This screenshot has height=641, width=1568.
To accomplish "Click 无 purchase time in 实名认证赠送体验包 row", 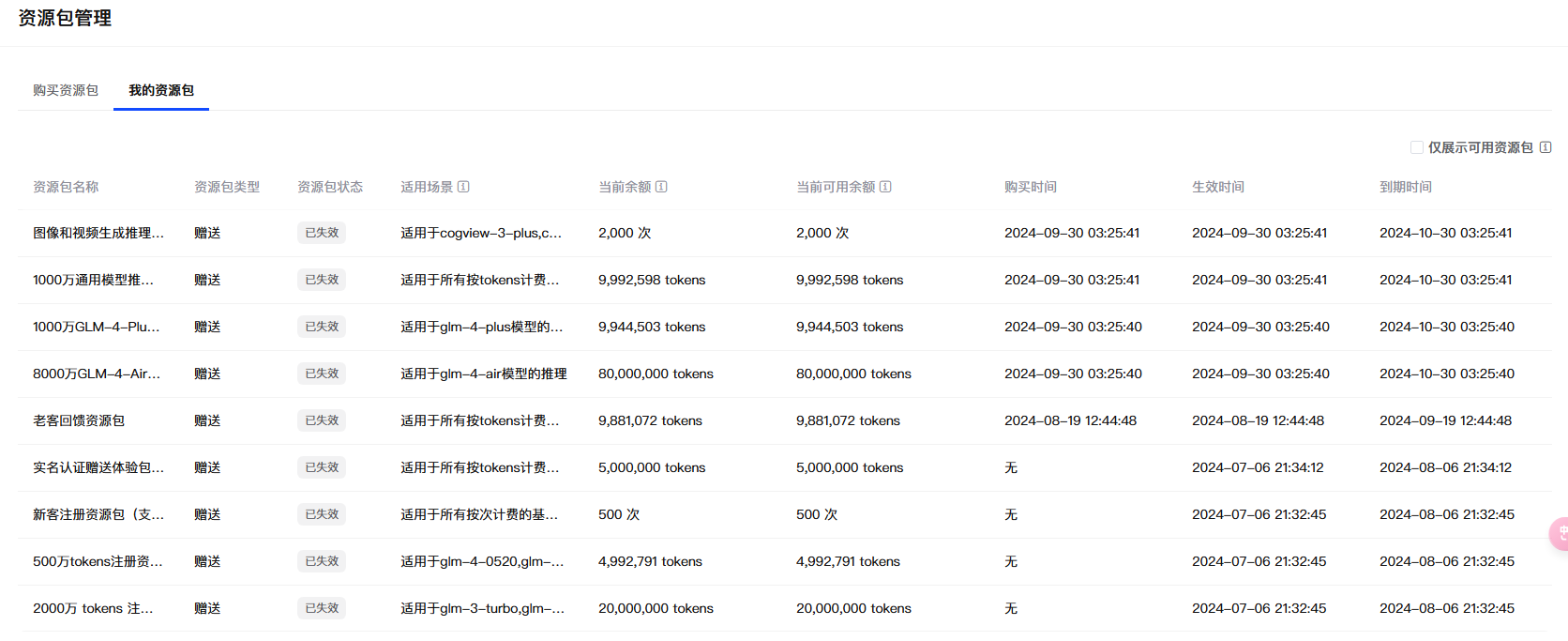I will 1011,467.
